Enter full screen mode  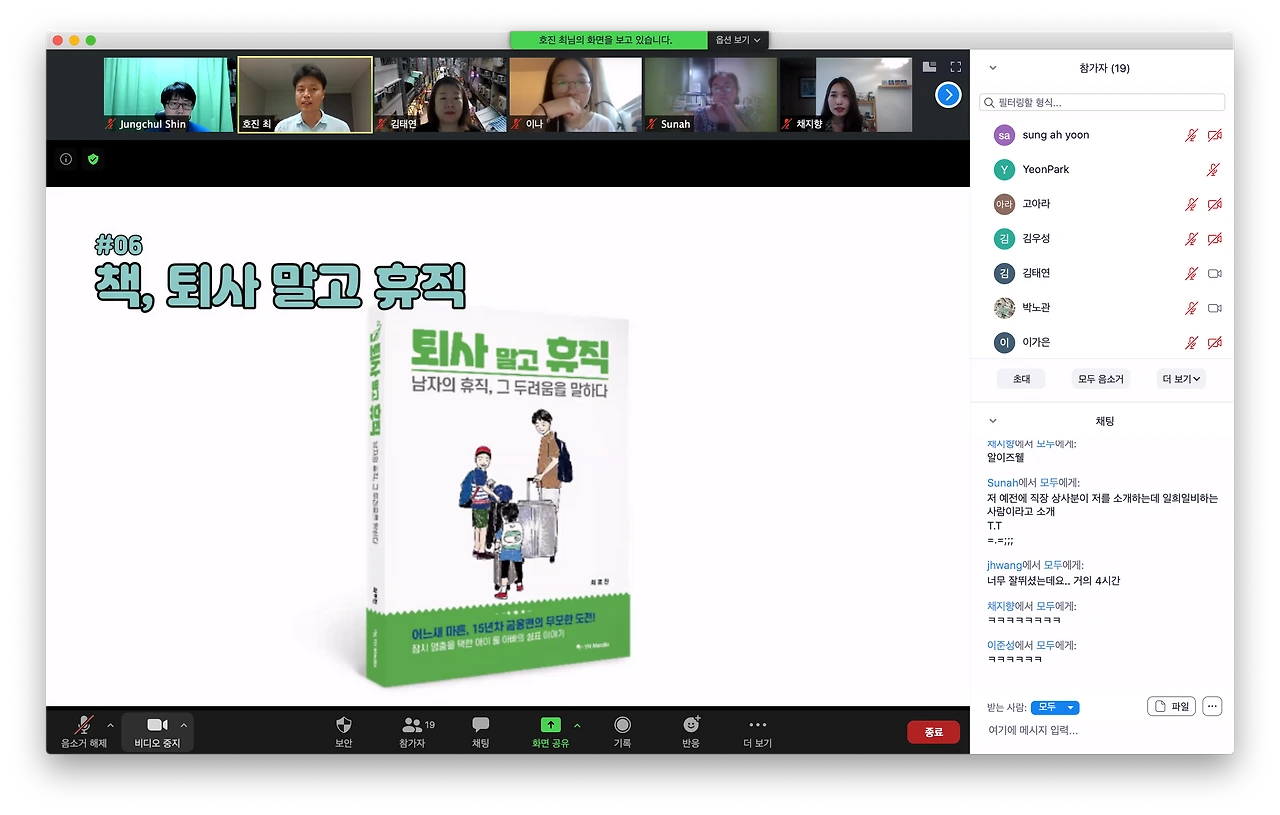pyautogui.click(x=956, y=67)
